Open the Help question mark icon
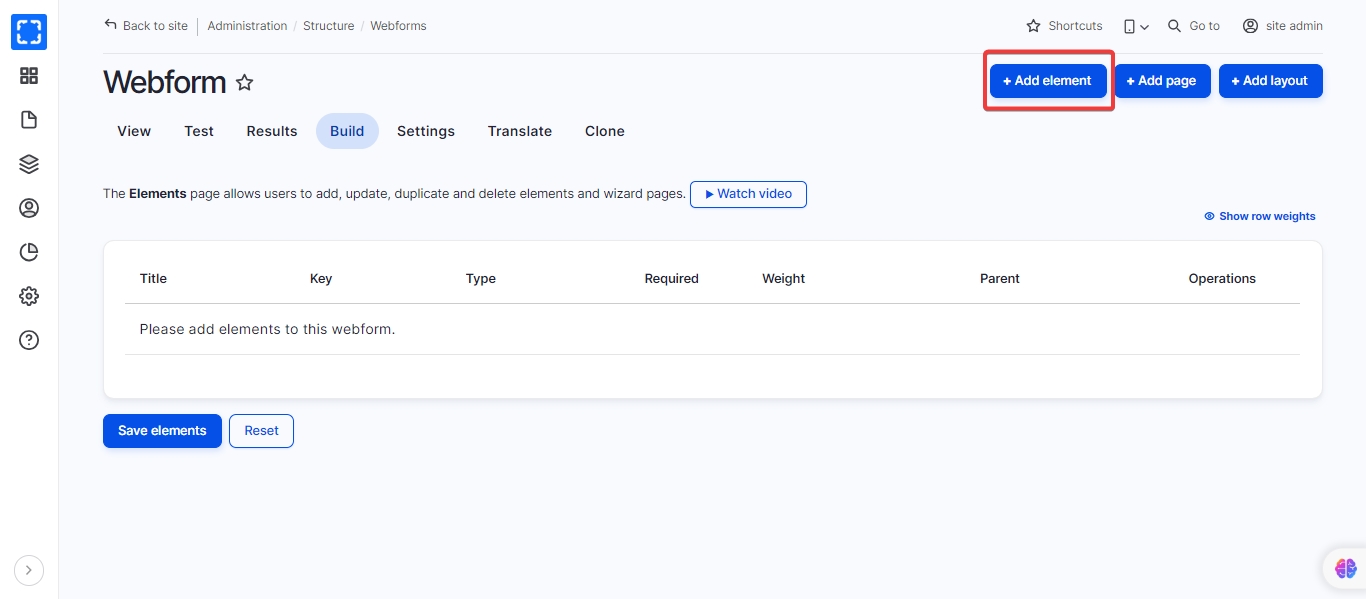 coord(29,340)
